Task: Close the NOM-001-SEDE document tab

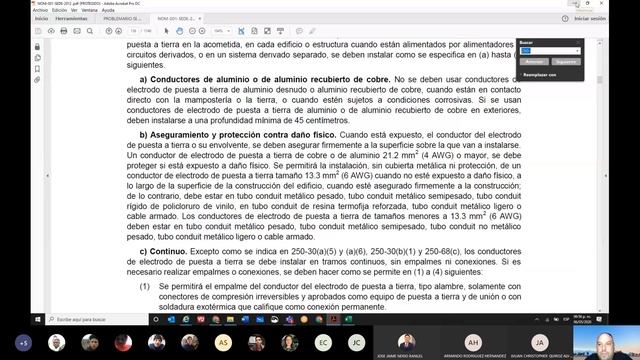Action: coord(200,19)
